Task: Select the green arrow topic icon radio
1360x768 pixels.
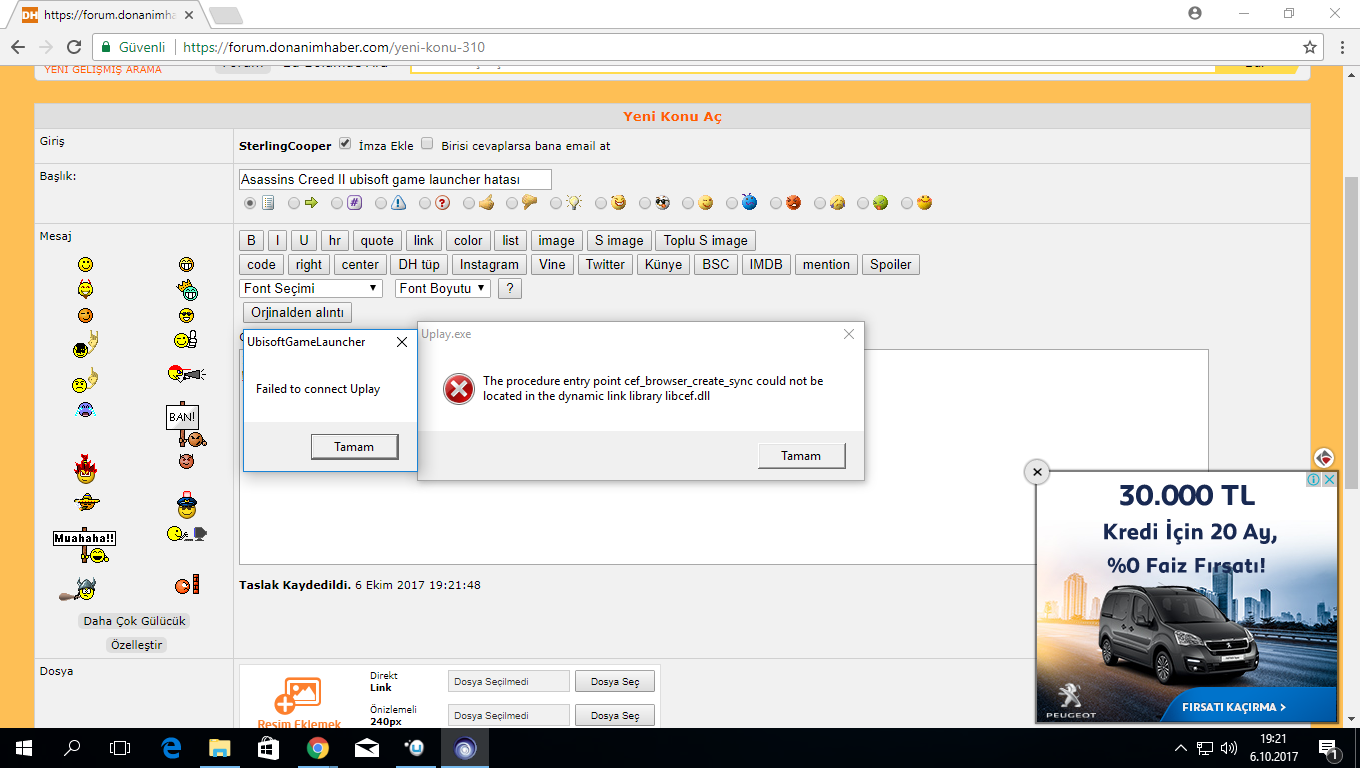Action: click(x=294, y=203)
